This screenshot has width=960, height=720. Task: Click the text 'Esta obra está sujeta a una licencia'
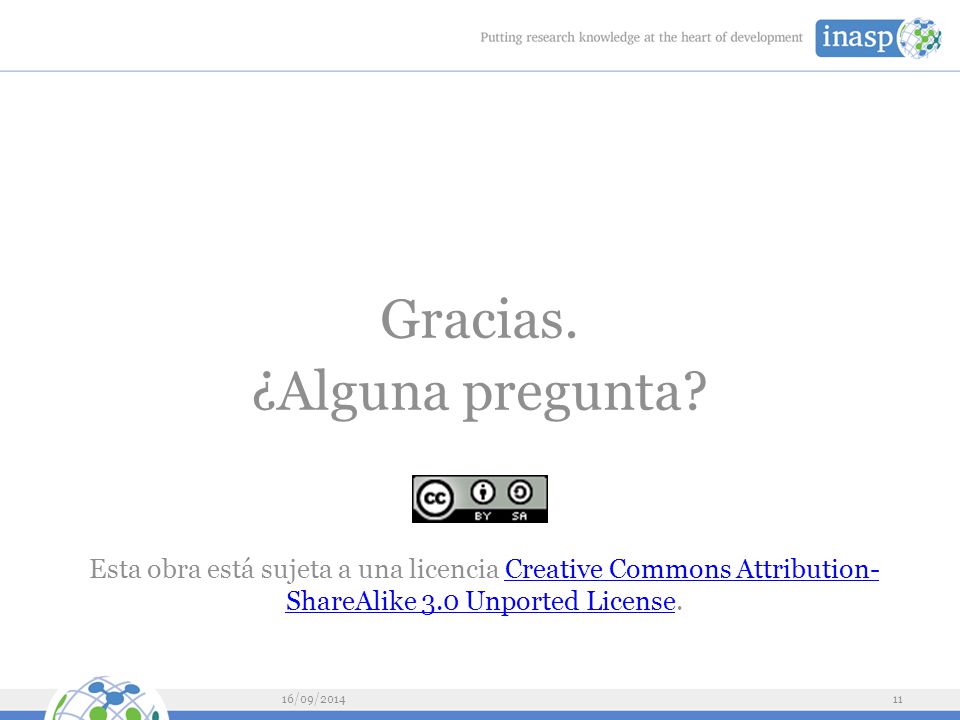(x=294, y=569)
